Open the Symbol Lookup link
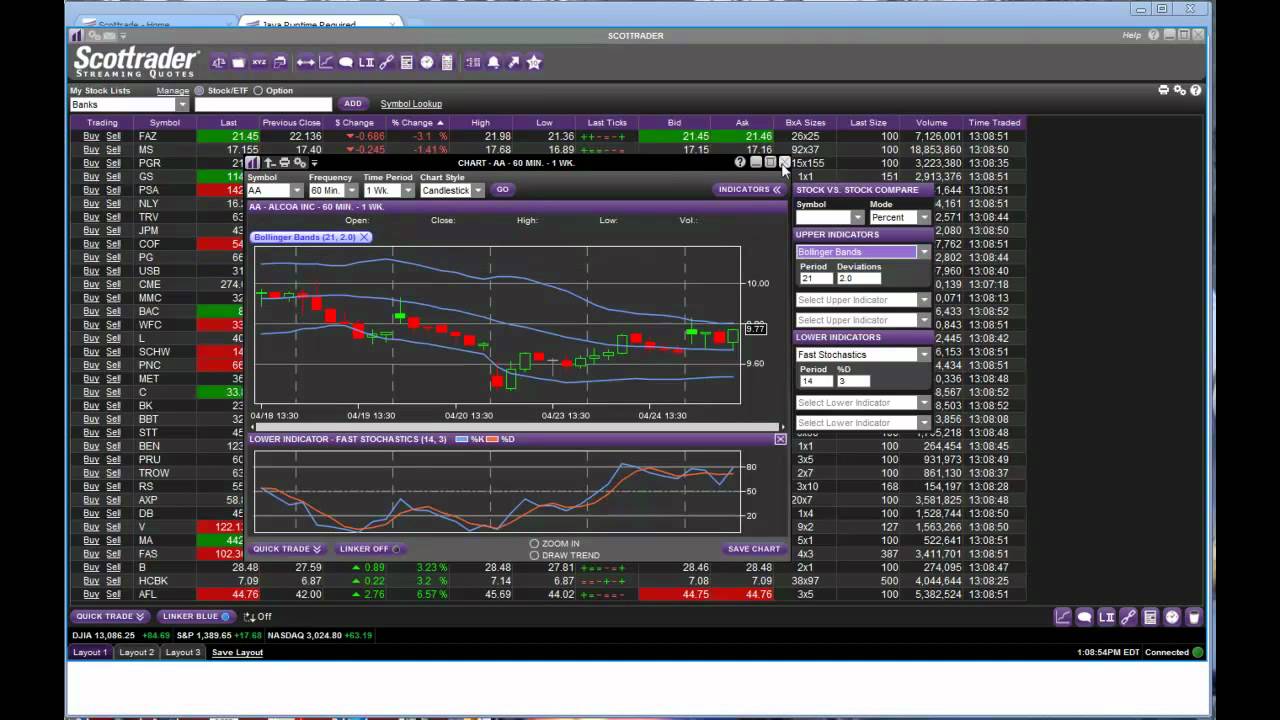Viewport: 1280px width, 720px height. click(x=411, y=104)
